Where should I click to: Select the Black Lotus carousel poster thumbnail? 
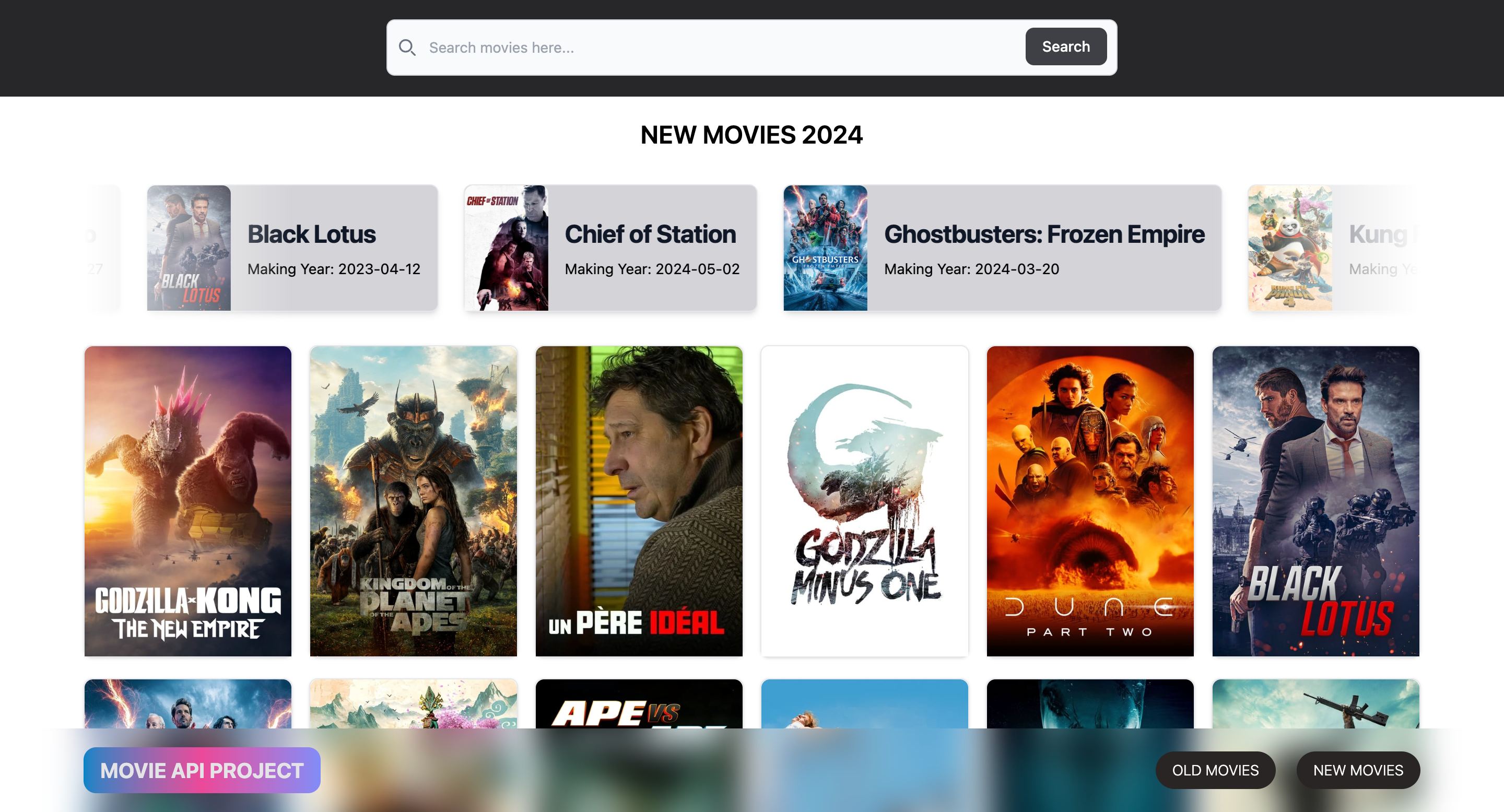click(189, 248)
